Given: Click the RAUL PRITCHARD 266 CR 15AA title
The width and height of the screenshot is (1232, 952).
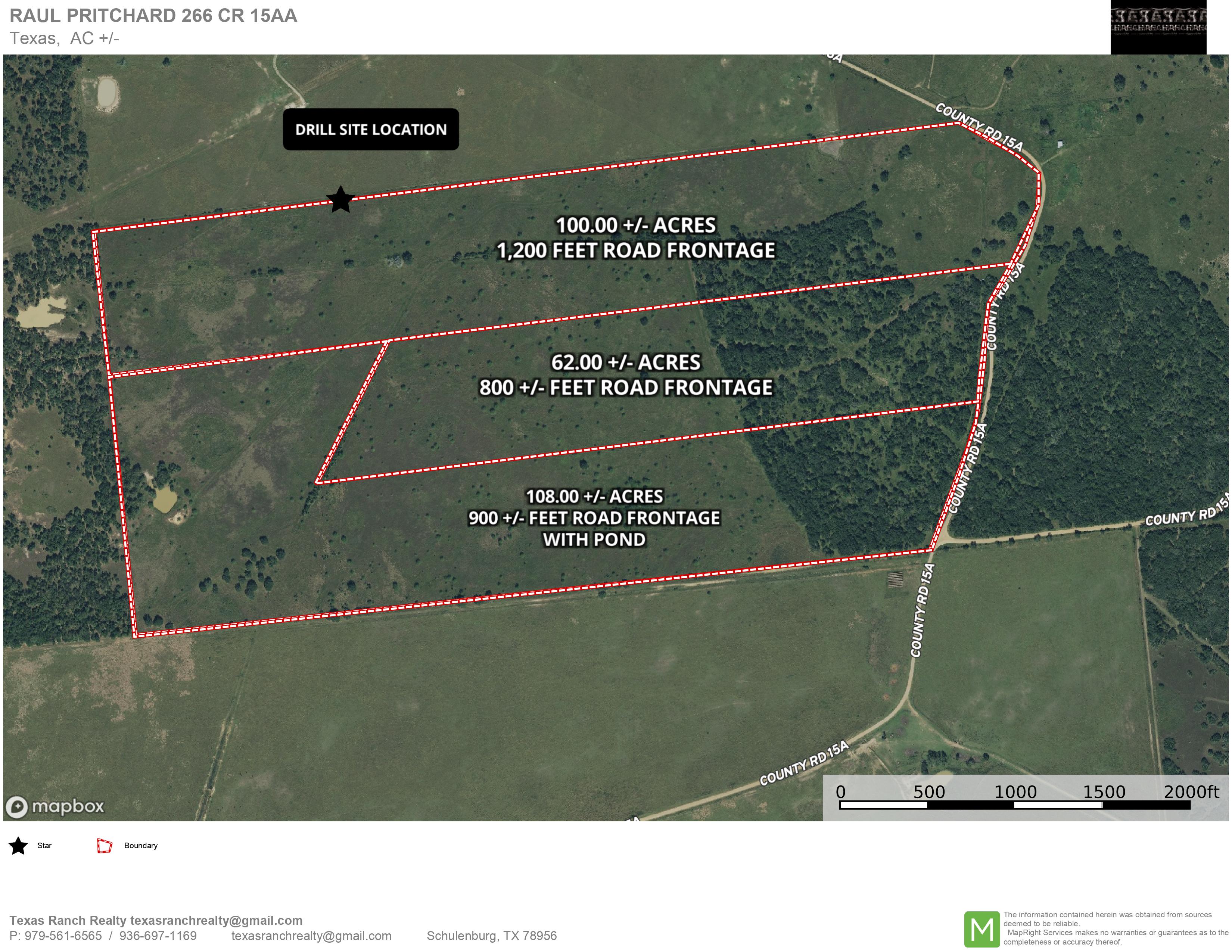Looking at the screenshot, I should pos(153,16).
